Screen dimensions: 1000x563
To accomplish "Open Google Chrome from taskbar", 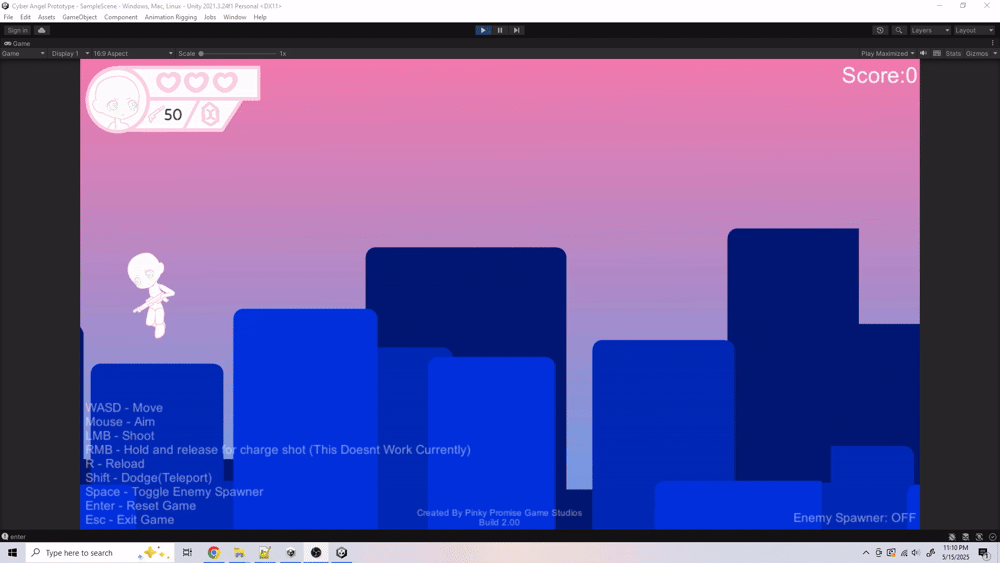I will 214,553.
